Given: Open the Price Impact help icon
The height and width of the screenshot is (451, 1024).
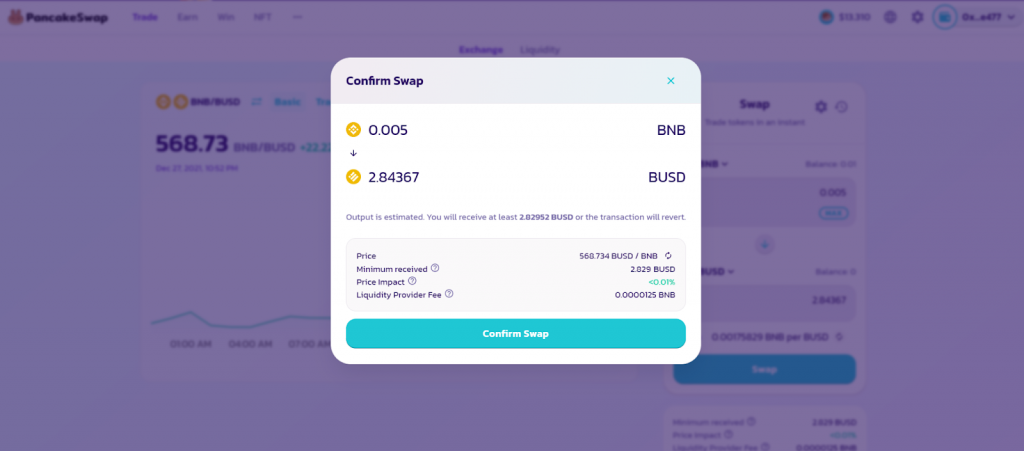Looking at the screenshot, I should [412, 281].
